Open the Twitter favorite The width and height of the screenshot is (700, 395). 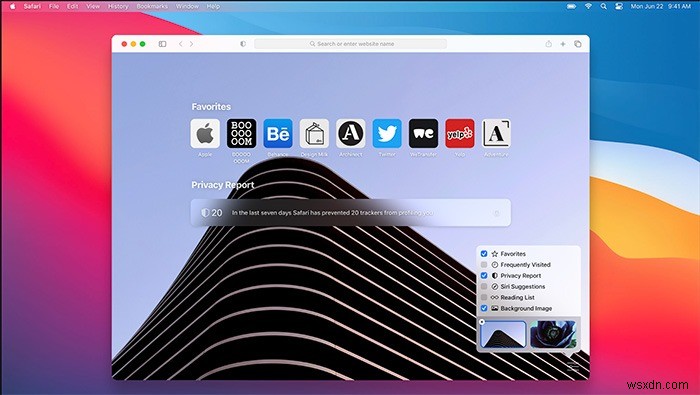click(x=387, y=133)
